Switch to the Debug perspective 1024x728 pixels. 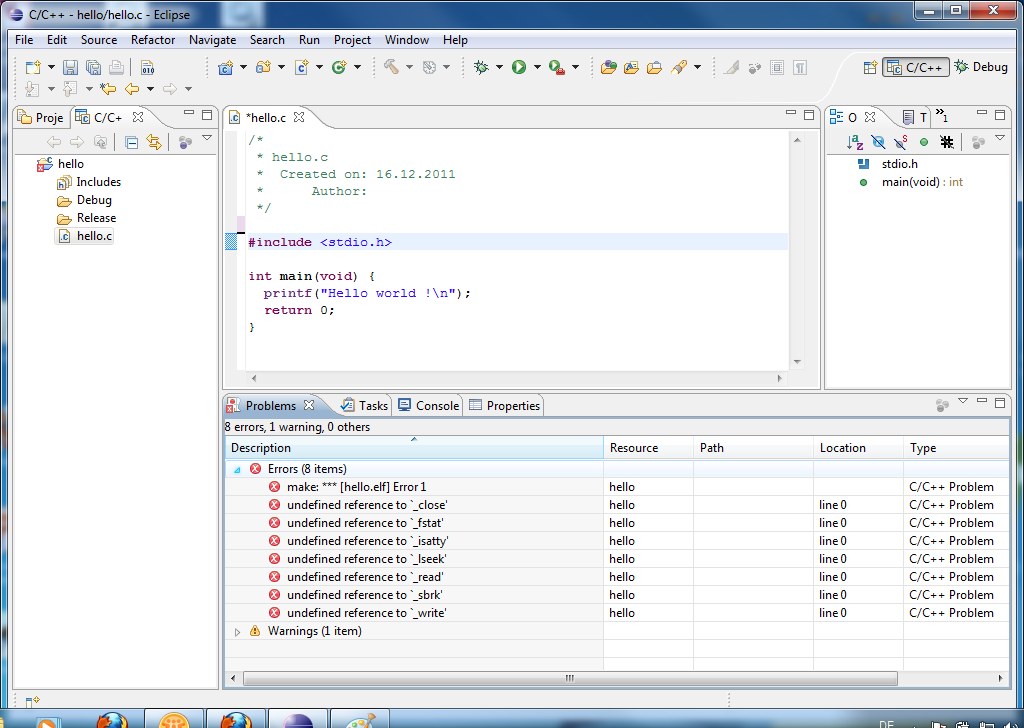tap(981, 67)
